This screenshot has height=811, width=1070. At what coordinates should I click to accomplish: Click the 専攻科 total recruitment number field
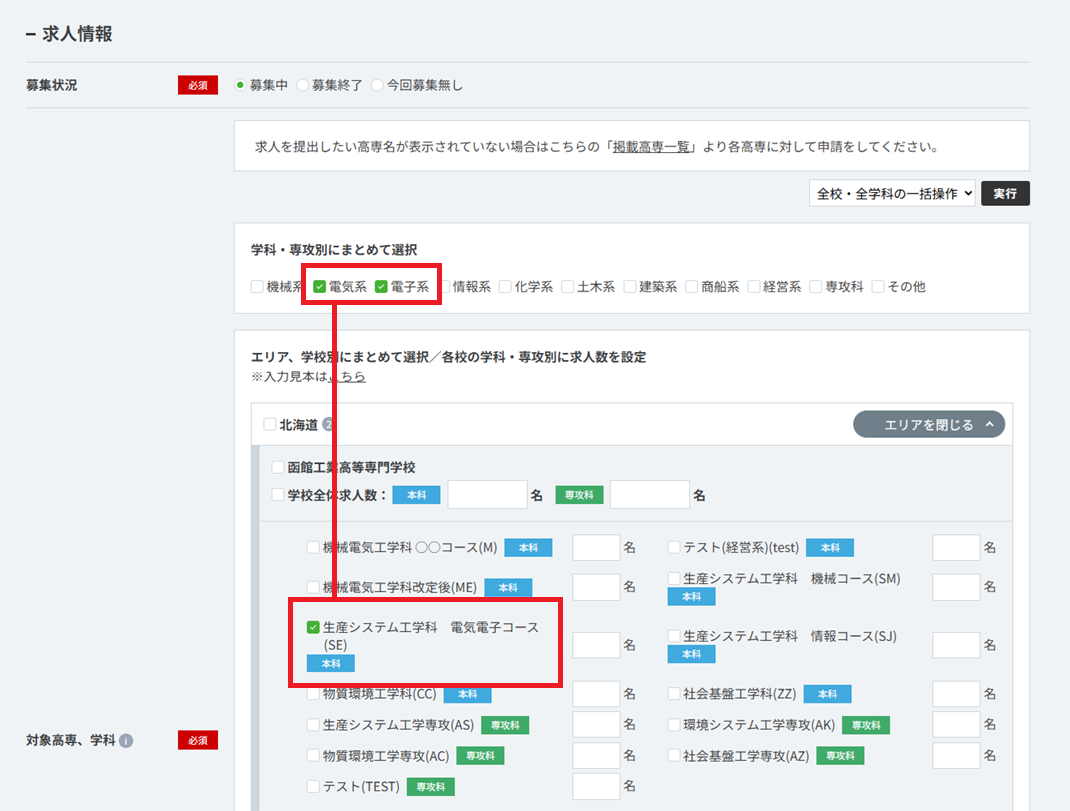[650, 495]
